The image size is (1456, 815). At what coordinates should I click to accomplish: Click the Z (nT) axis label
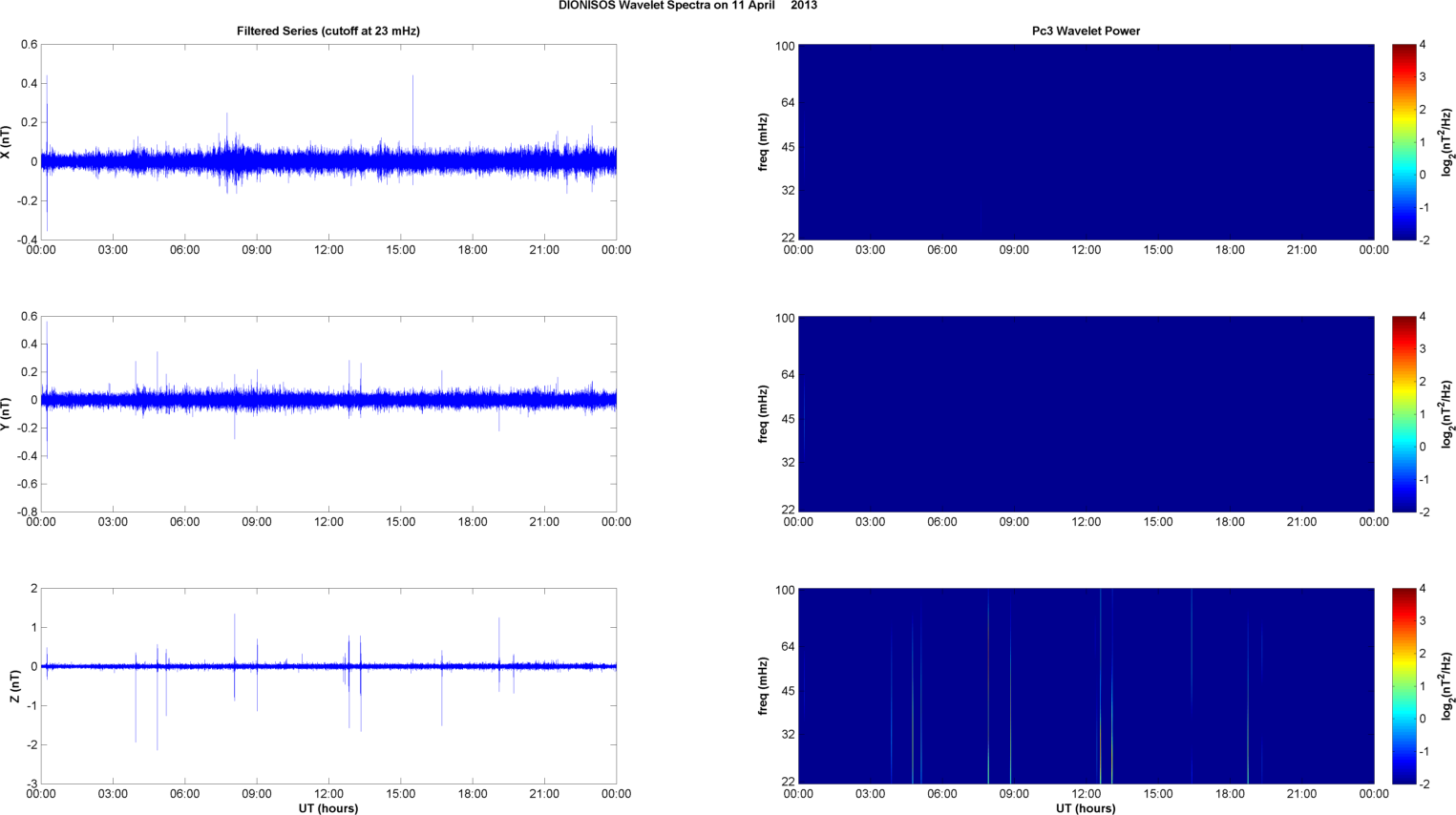click(15, 686)
